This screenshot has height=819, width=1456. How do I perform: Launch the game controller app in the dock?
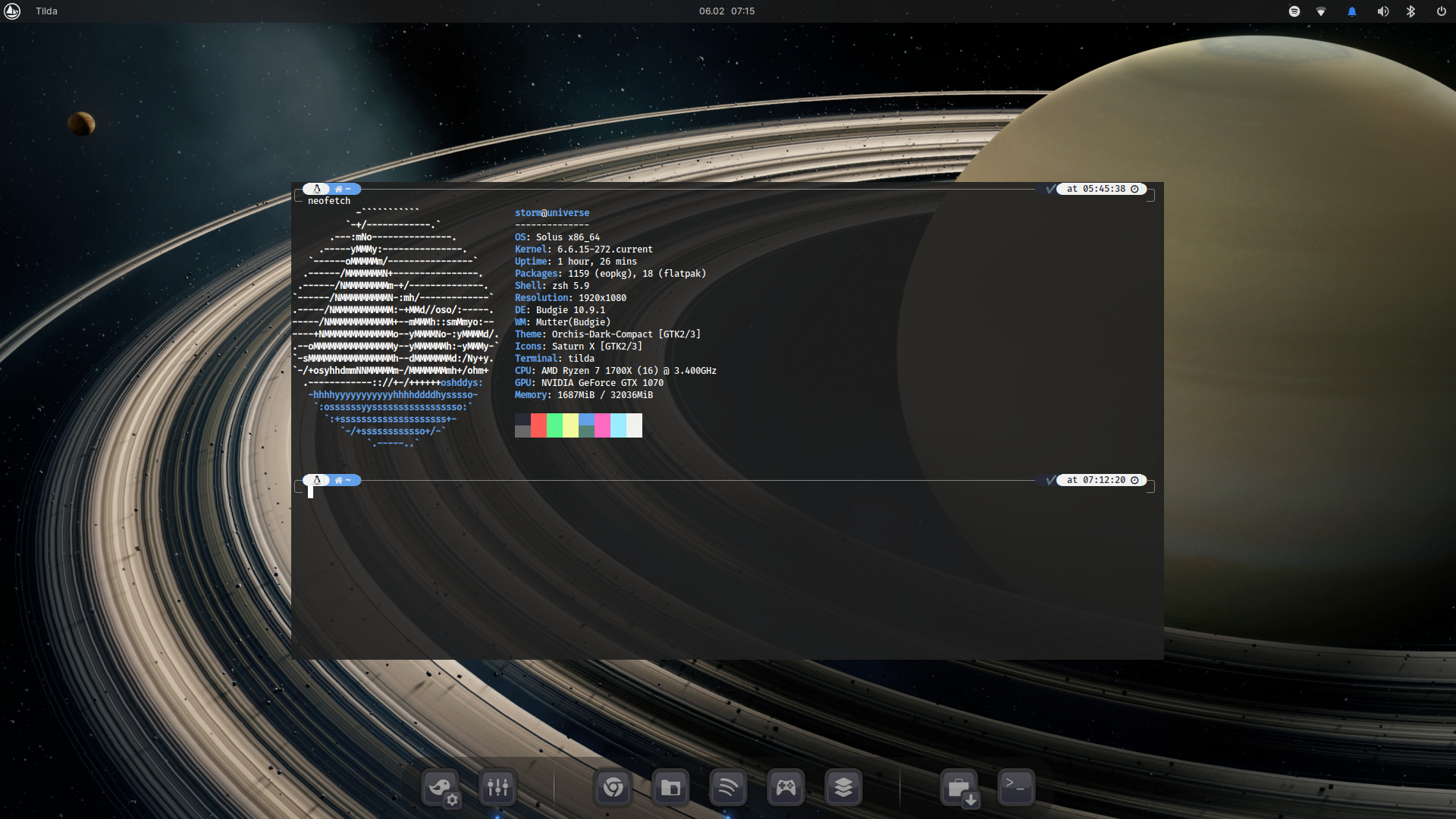tap(786, 788)
